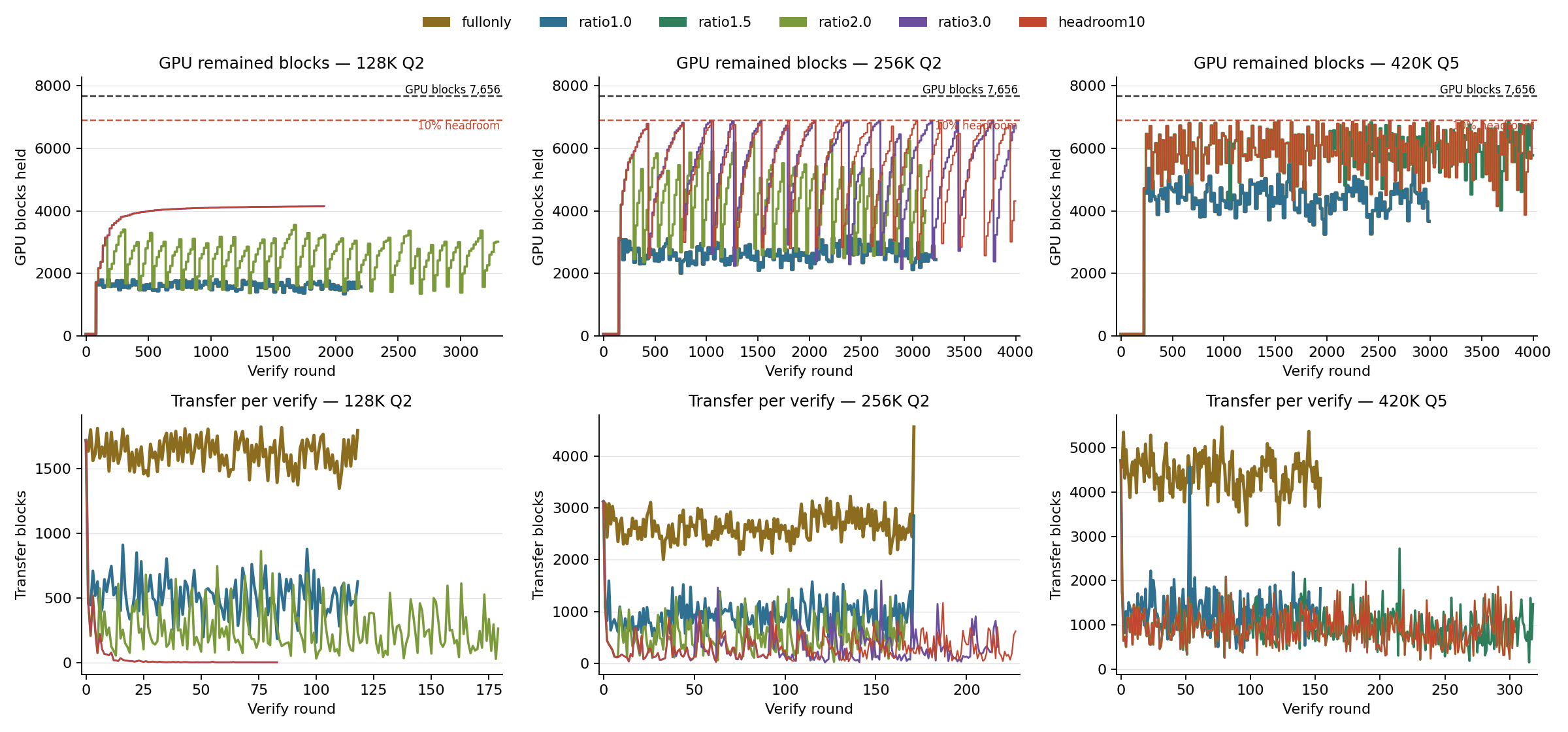
Task: Click x-axis tick '125' in 128K Transfer chart
Action: 374,690
